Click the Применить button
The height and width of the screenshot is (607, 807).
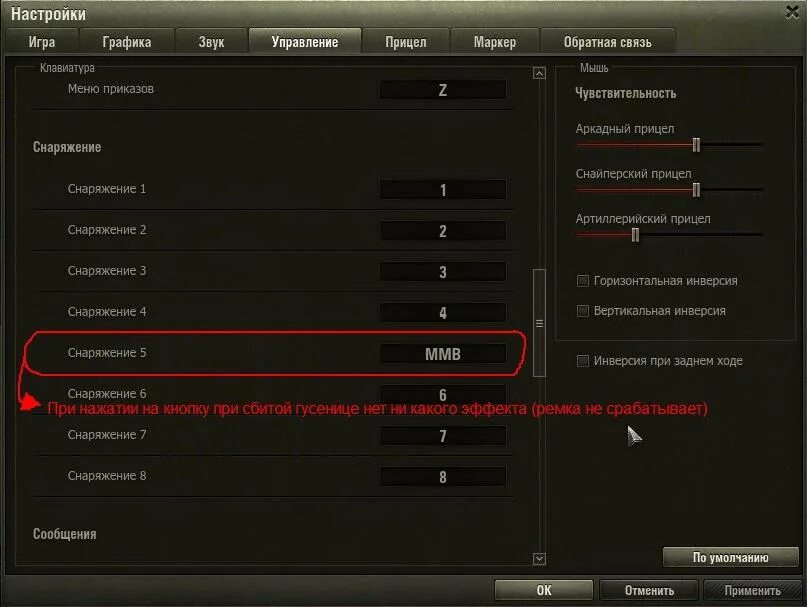(752, 590)
